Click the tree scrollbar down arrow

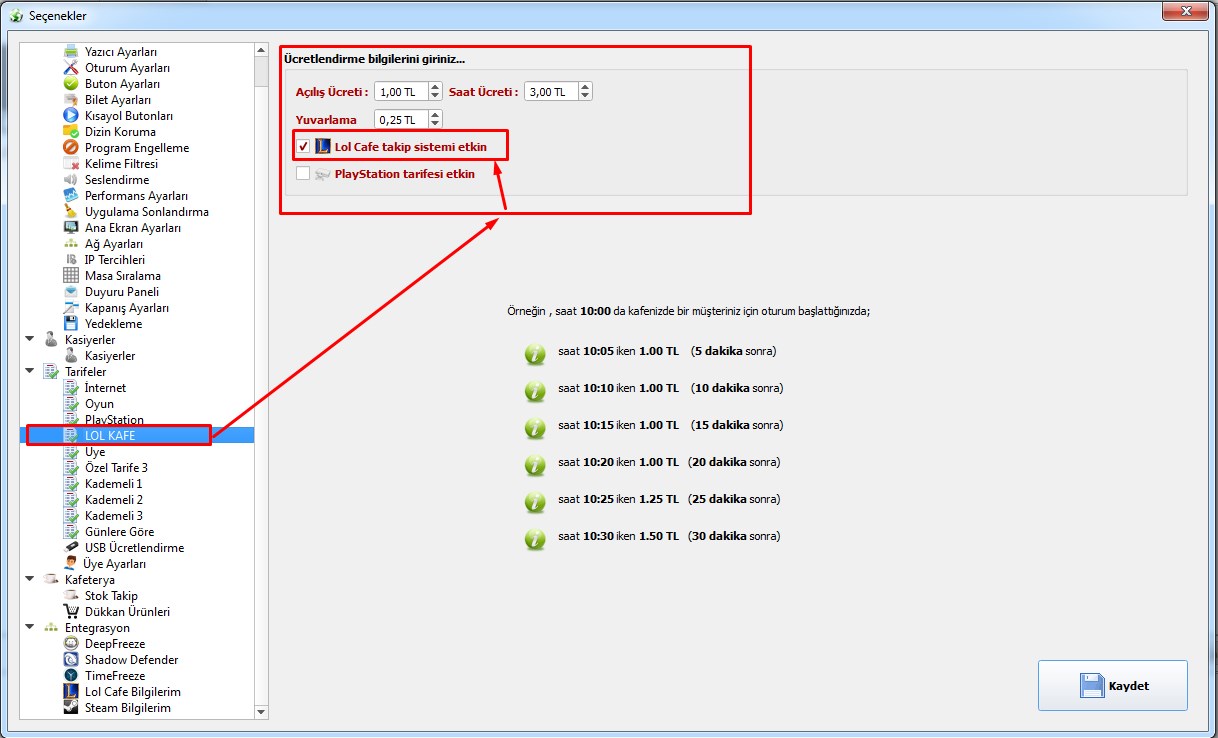pyautogui.click(x=262, y=712)
